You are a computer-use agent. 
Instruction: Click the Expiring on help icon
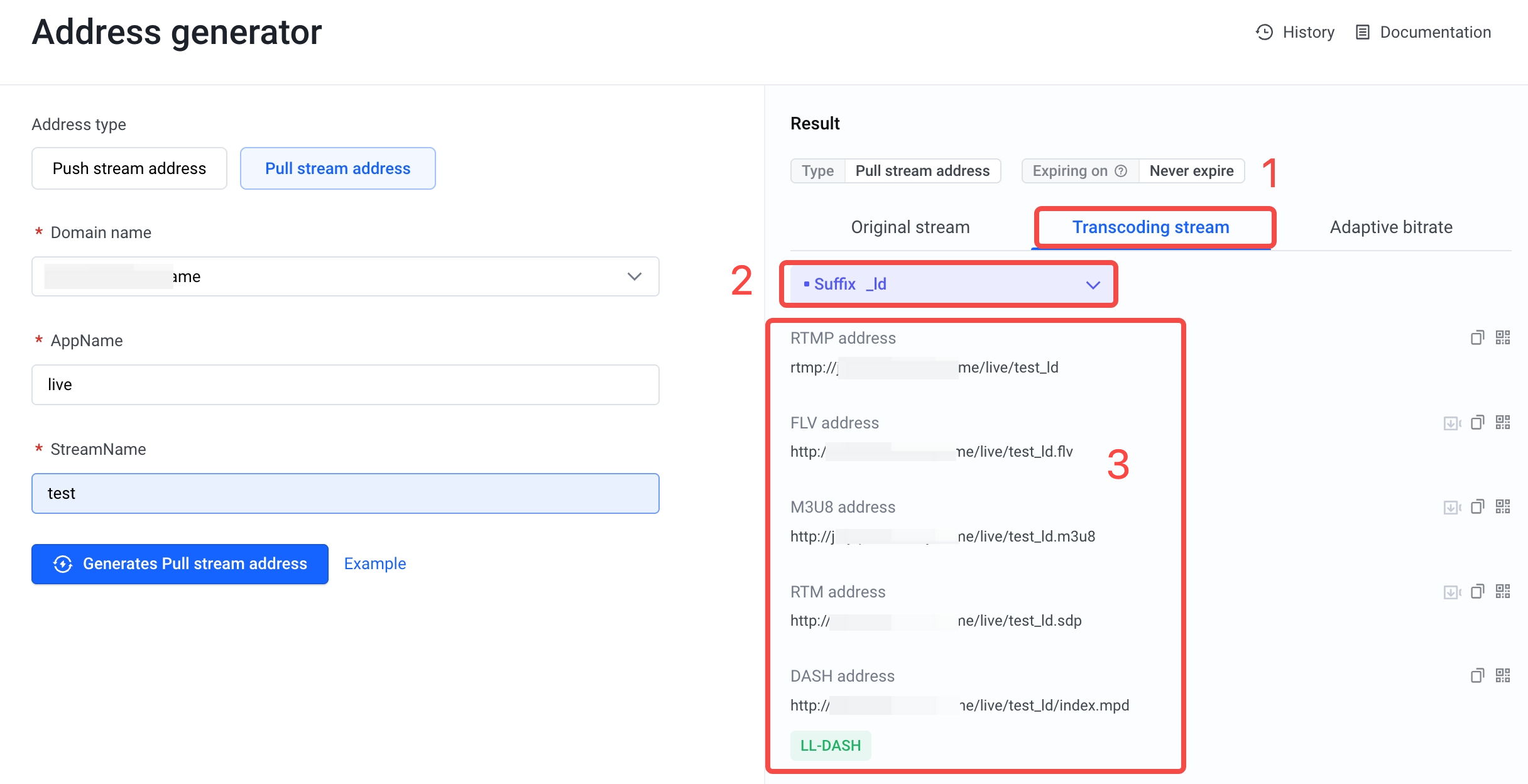1121,171
